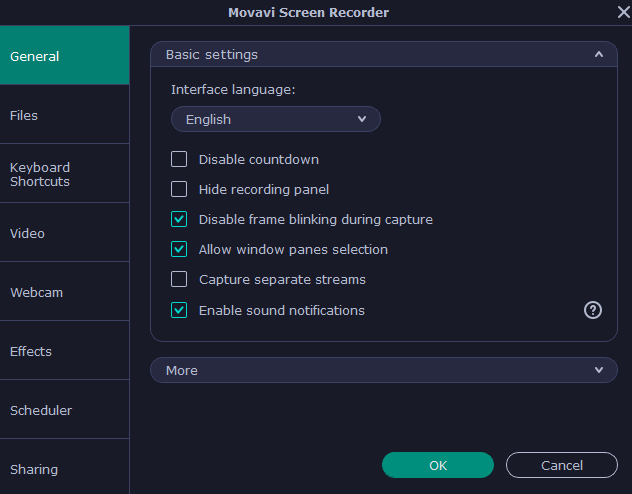Switch to the Files tab
Image resolution: width=632 pixels, height=494 pixels.
pos(64,115)
